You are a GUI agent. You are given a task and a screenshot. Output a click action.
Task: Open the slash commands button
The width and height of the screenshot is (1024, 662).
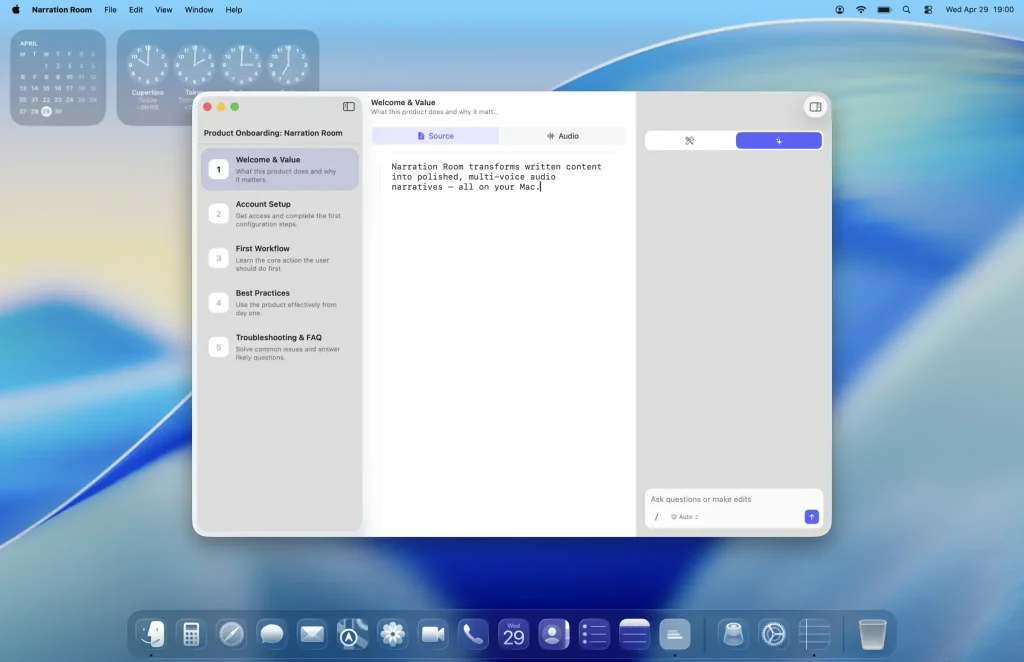click(x=656, y=516)
